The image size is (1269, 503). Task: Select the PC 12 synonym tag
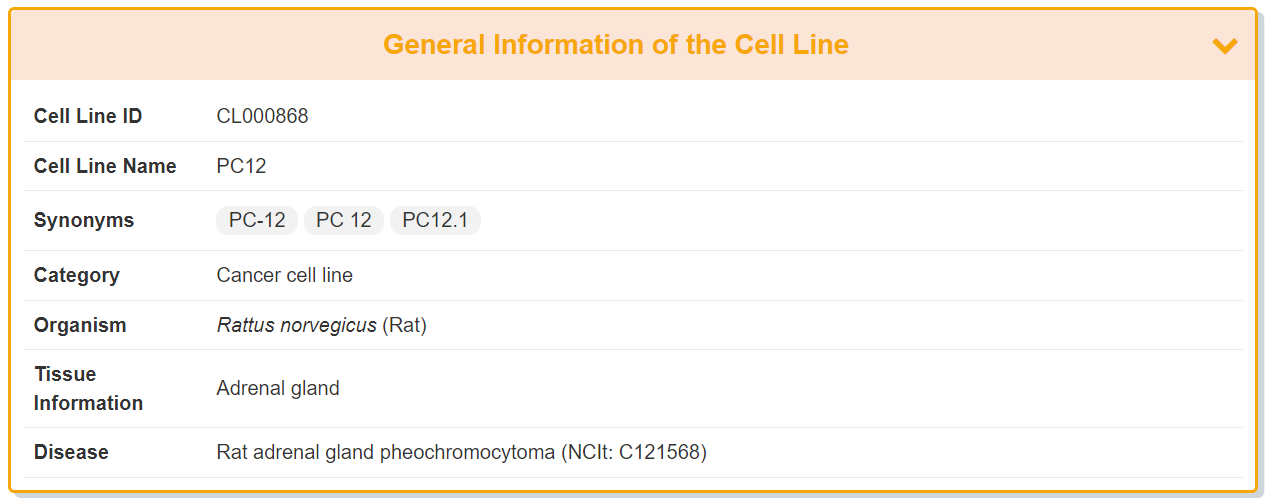pos(344,221)
